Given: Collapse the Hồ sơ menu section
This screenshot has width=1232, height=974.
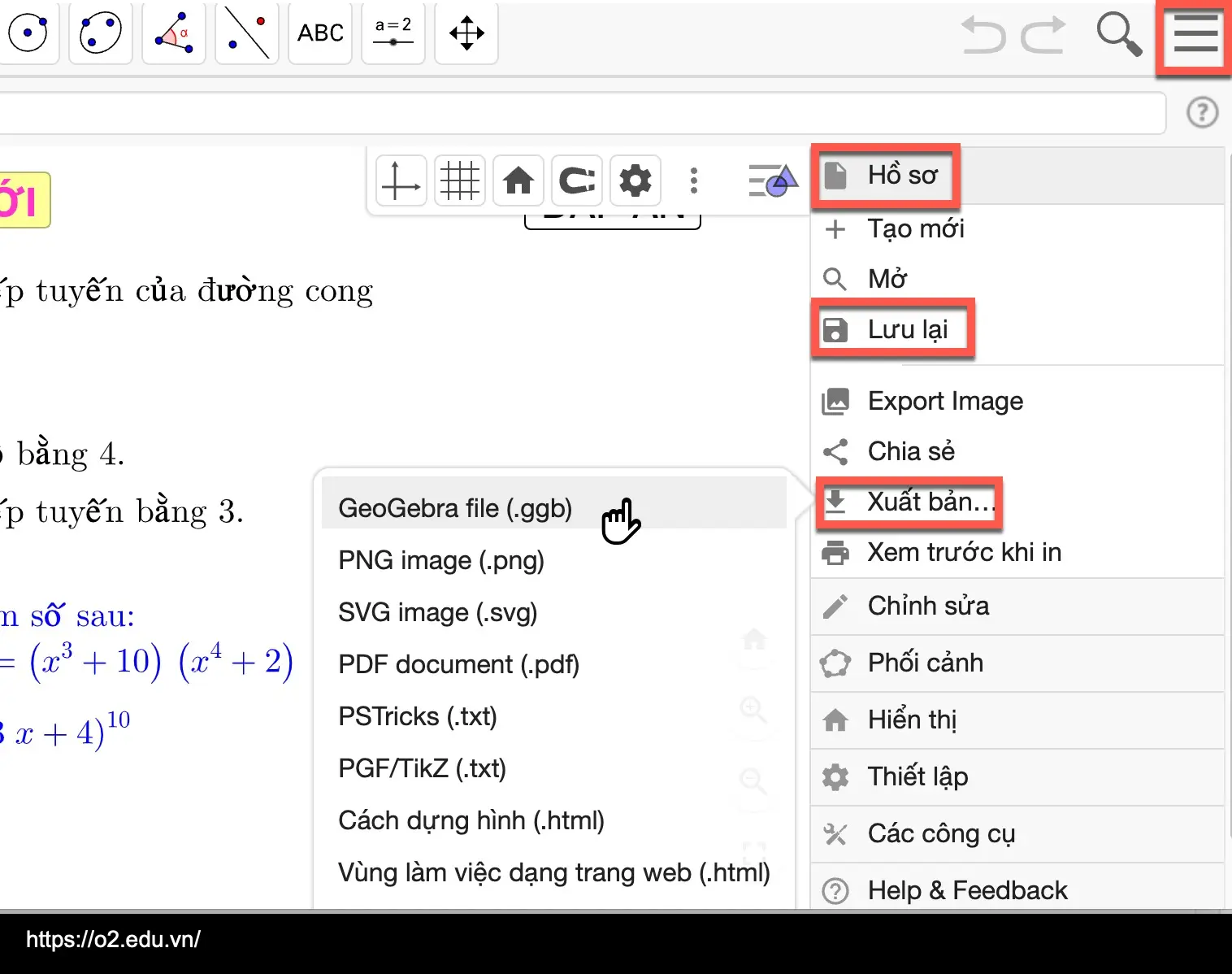Looking at the screenshot, I should pyautogui.click(x=1017, y=175).
